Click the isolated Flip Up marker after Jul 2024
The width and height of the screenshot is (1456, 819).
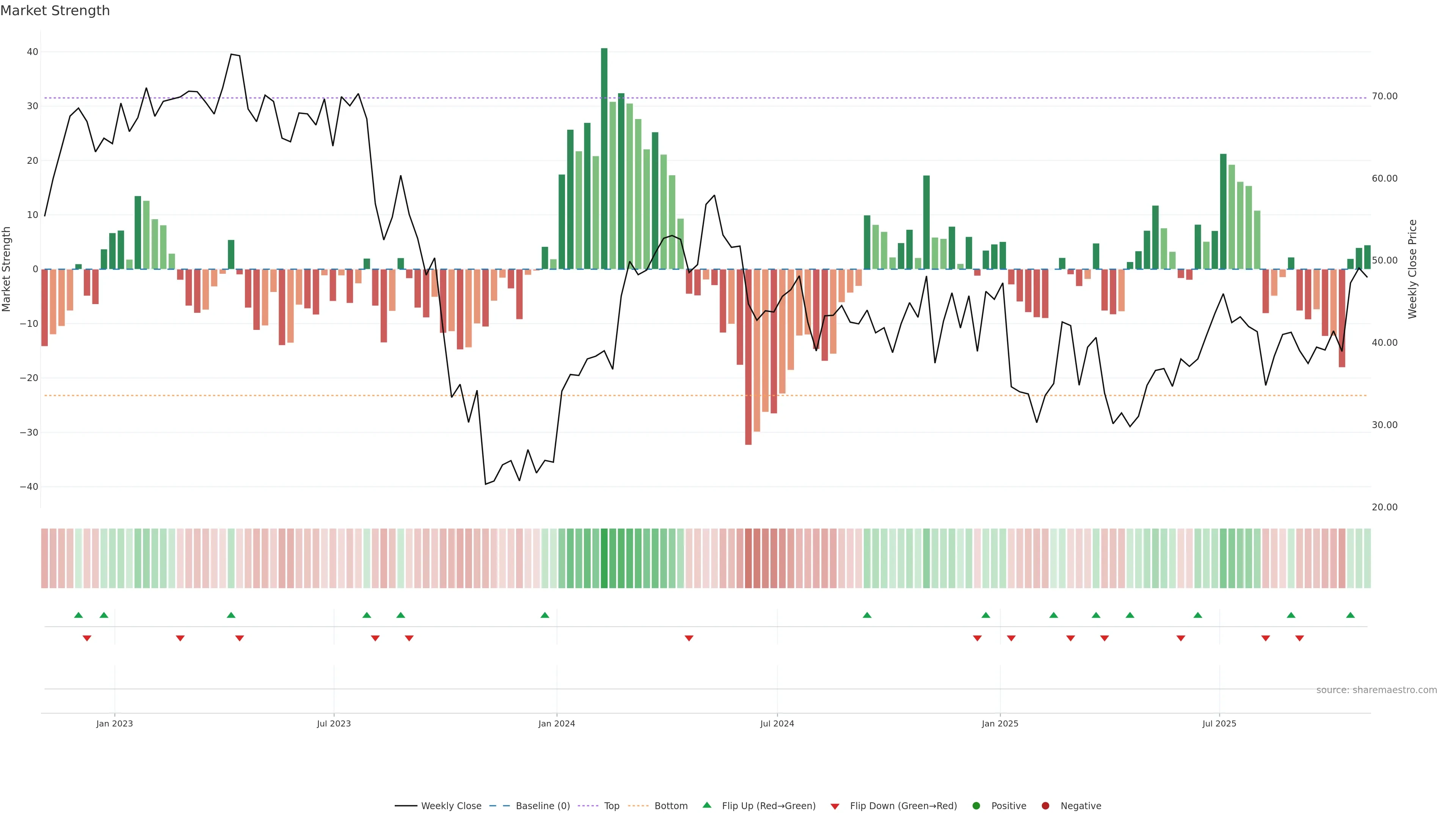coord(867,615)
